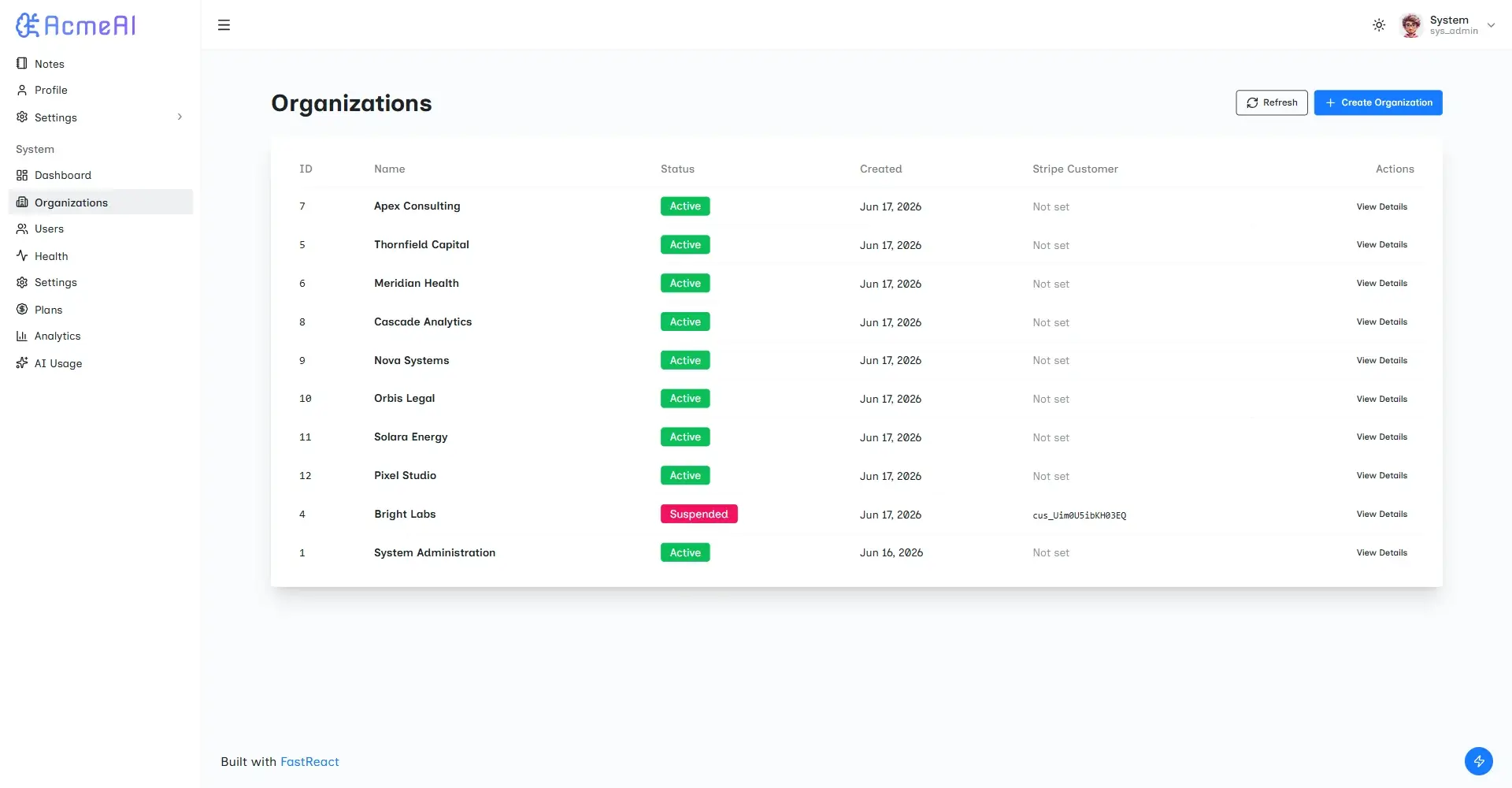Click the Name column header
This screenshot has height=788, width=1512.
tap(389, 169)
